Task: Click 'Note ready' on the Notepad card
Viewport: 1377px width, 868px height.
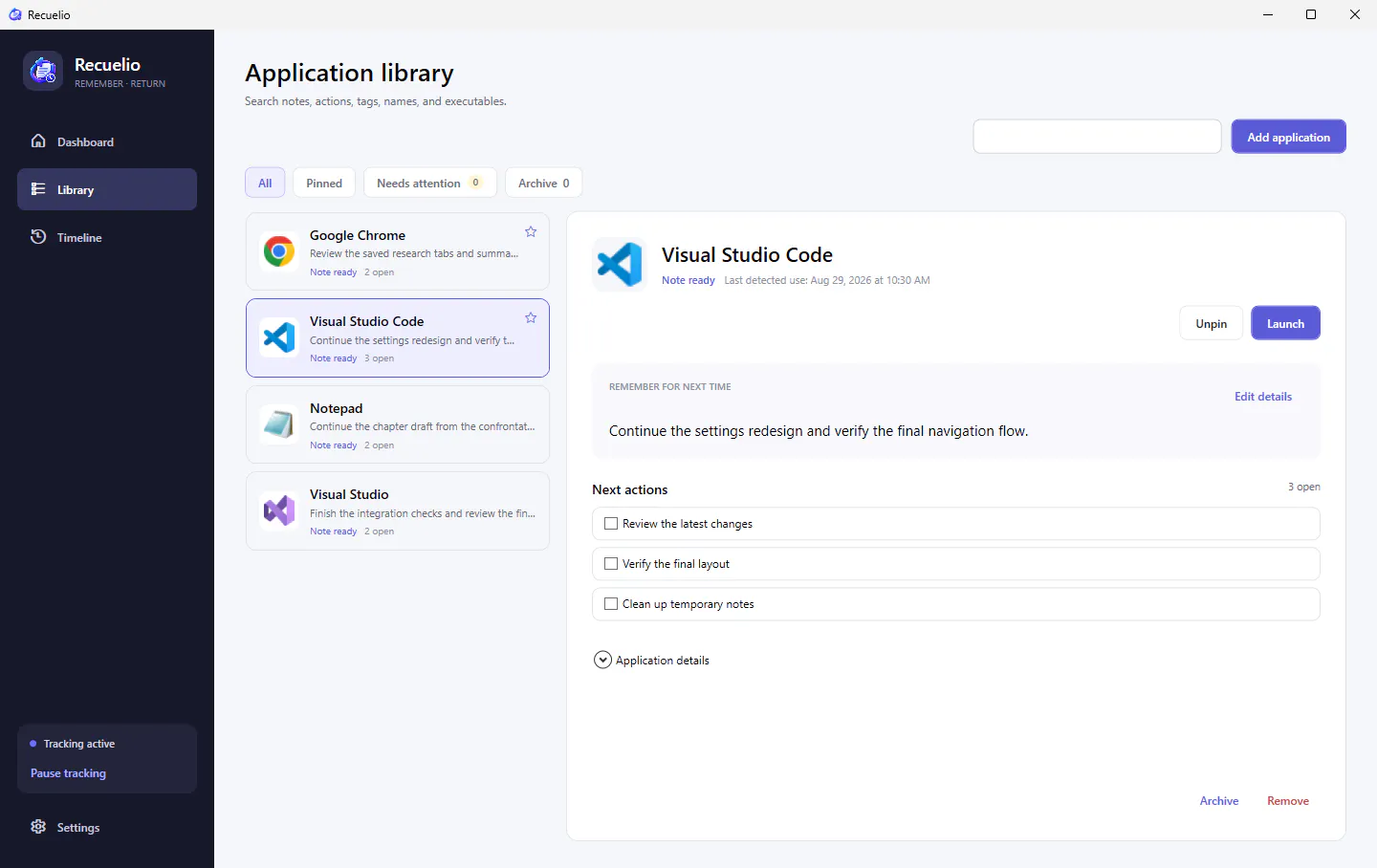Action: (333, 445)
